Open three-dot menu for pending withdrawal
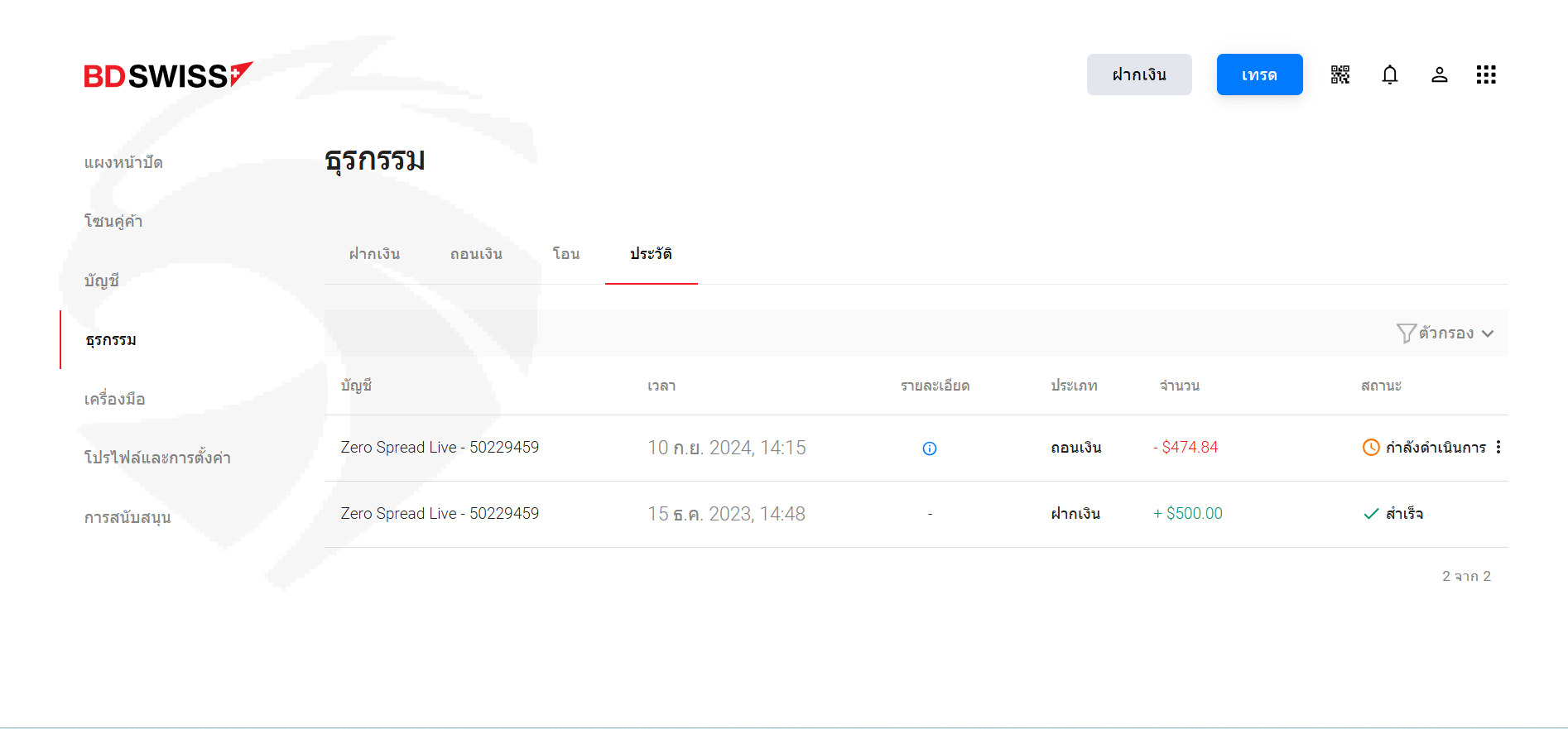The image size is (1568, 729). [1498, 448]
